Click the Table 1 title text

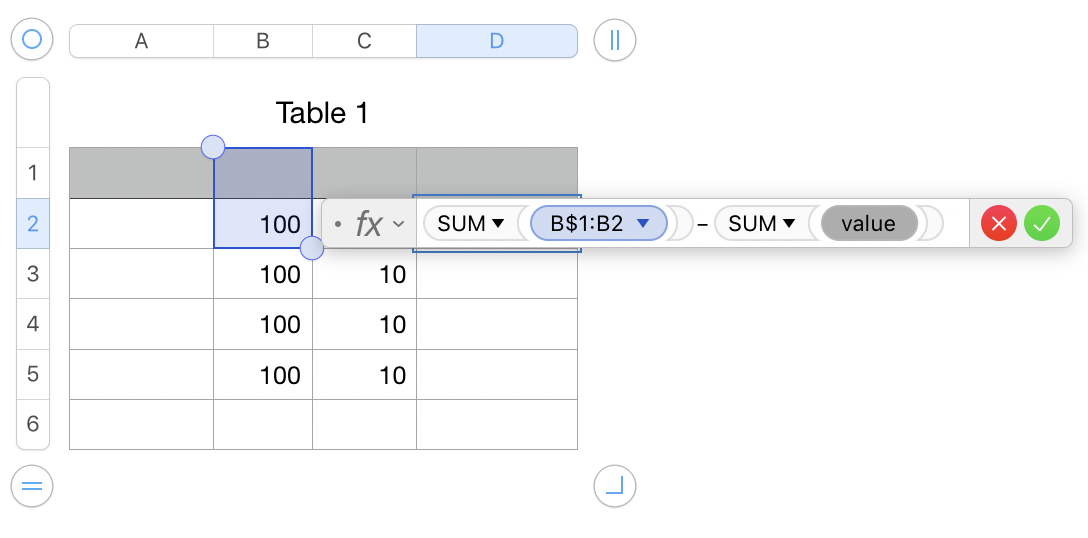click(x=322, y=113)
